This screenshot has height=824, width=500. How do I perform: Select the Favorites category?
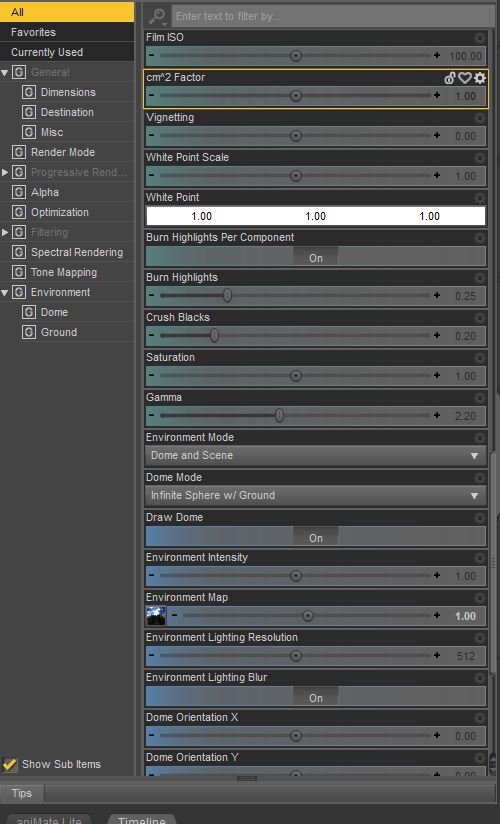coord(67,32)
